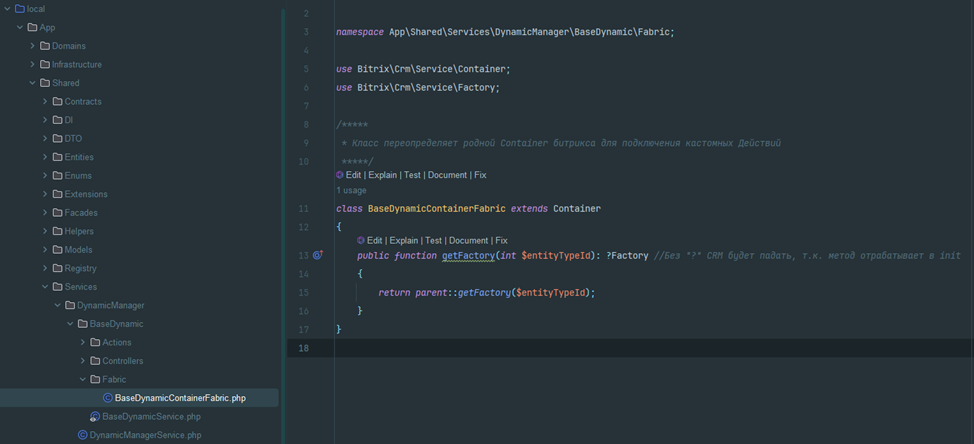Select the Fabric folder icon
Viewport: 974px width, 444px height.
95,379
